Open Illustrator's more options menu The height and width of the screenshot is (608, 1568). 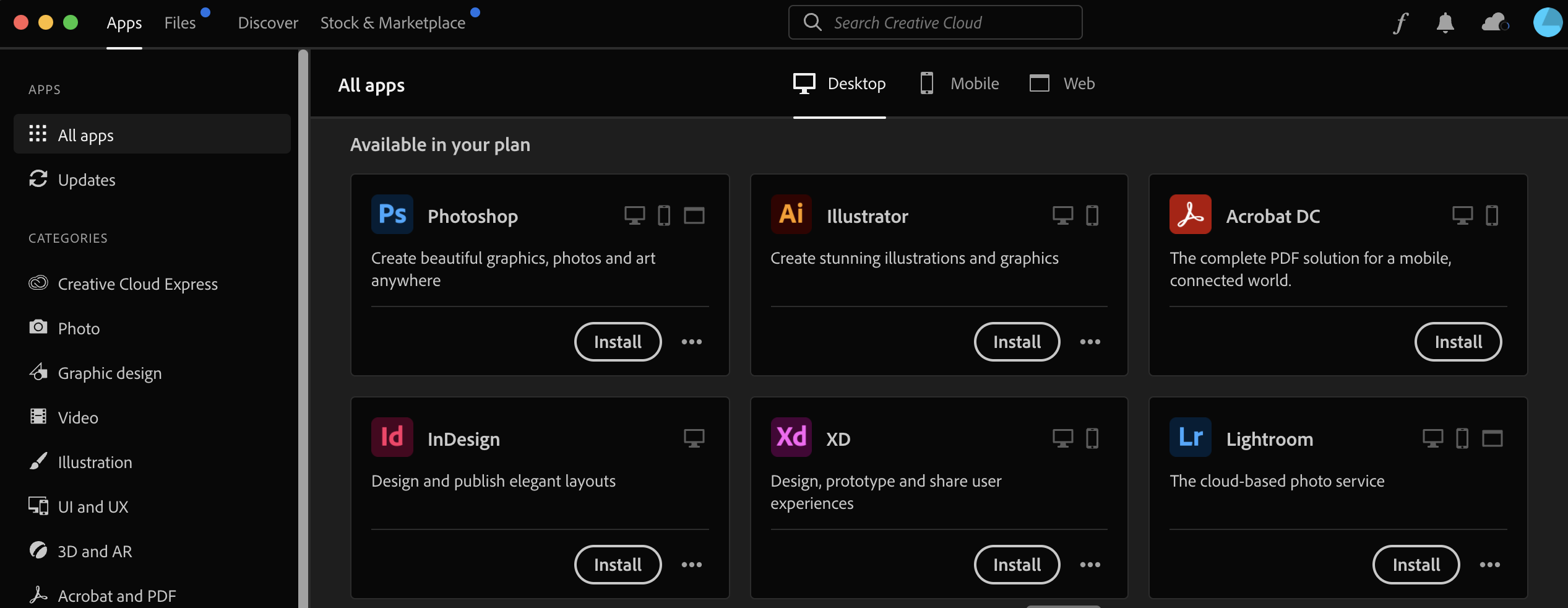(1090, 342)
